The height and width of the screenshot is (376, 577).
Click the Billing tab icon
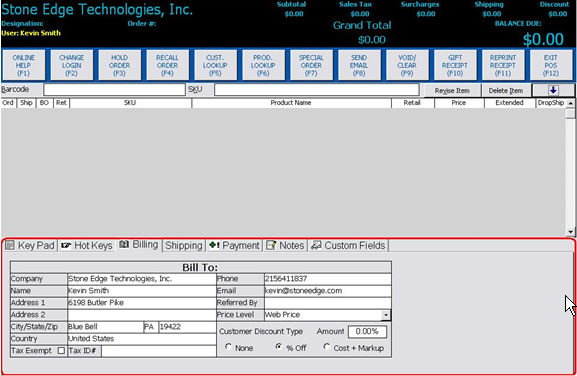[x=124, y=244]
